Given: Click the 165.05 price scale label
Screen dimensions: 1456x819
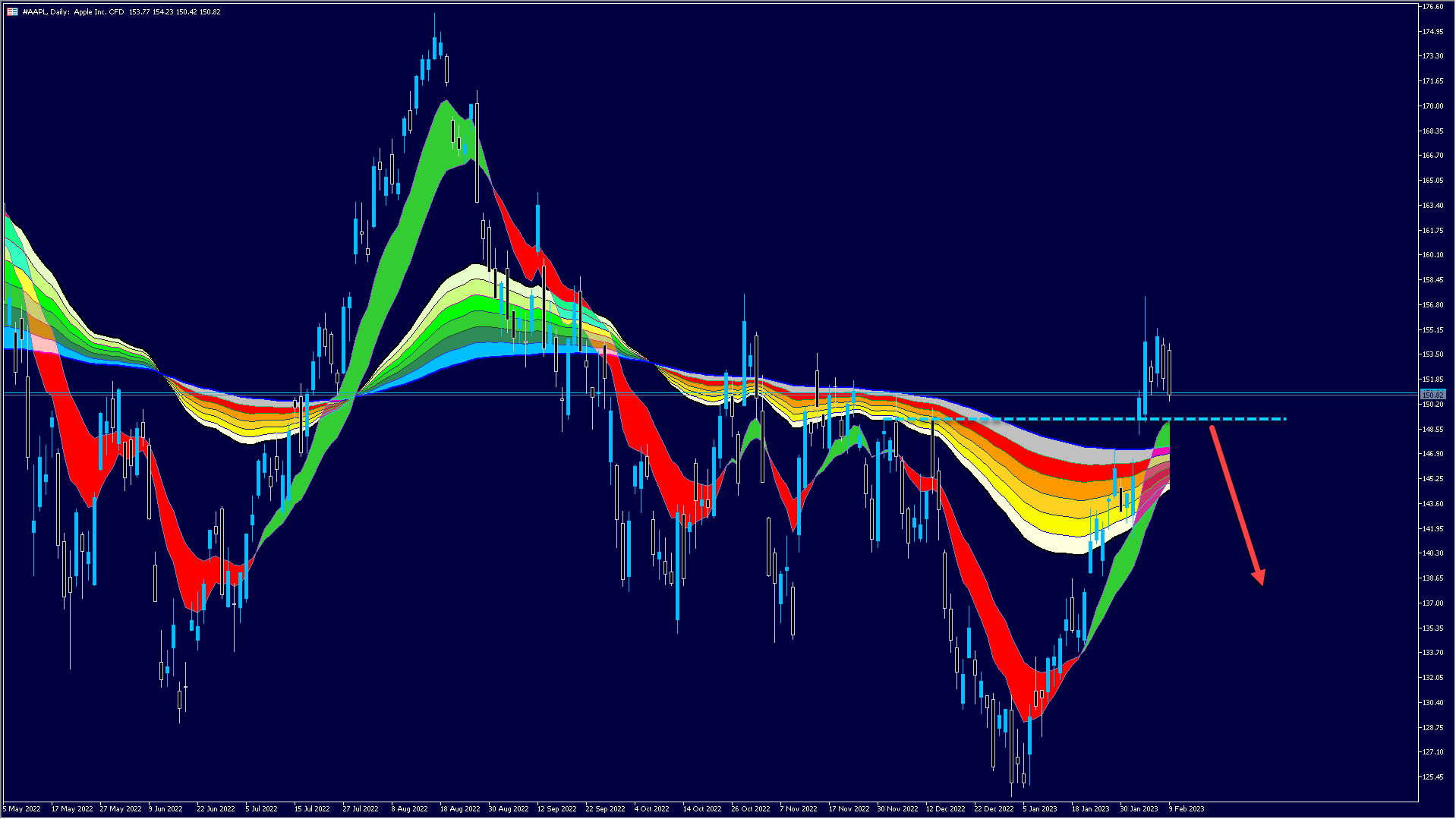Looking at the screenshot, I should point(1433,181).
